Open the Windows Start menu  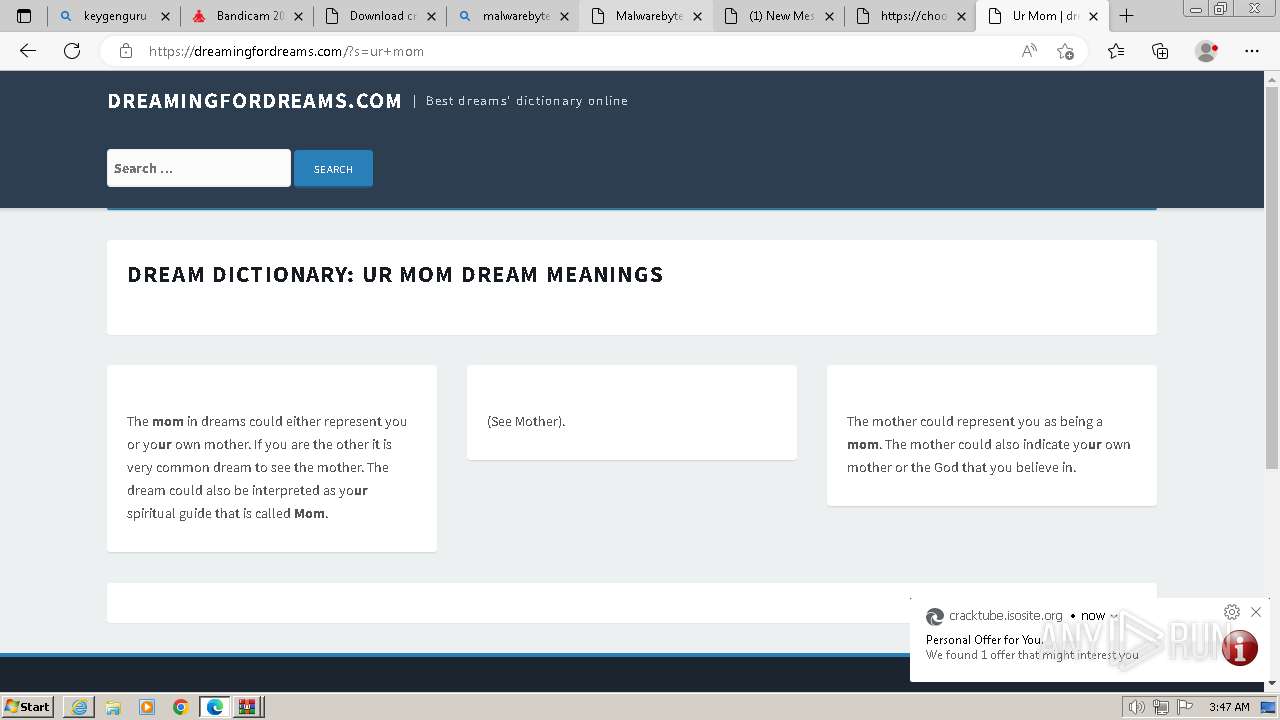tap(28, 706)
